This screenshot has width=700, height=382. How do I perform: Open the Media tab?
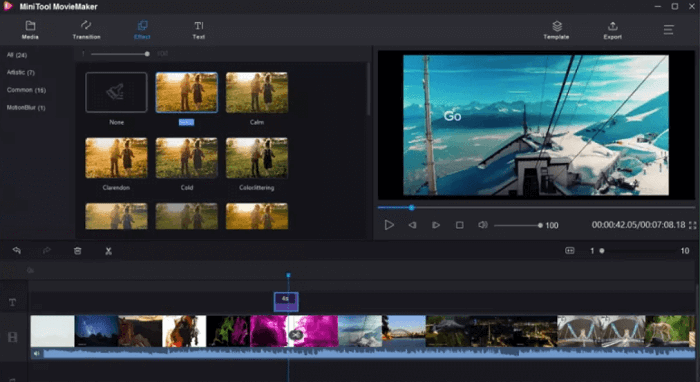[x=30, y=30]
